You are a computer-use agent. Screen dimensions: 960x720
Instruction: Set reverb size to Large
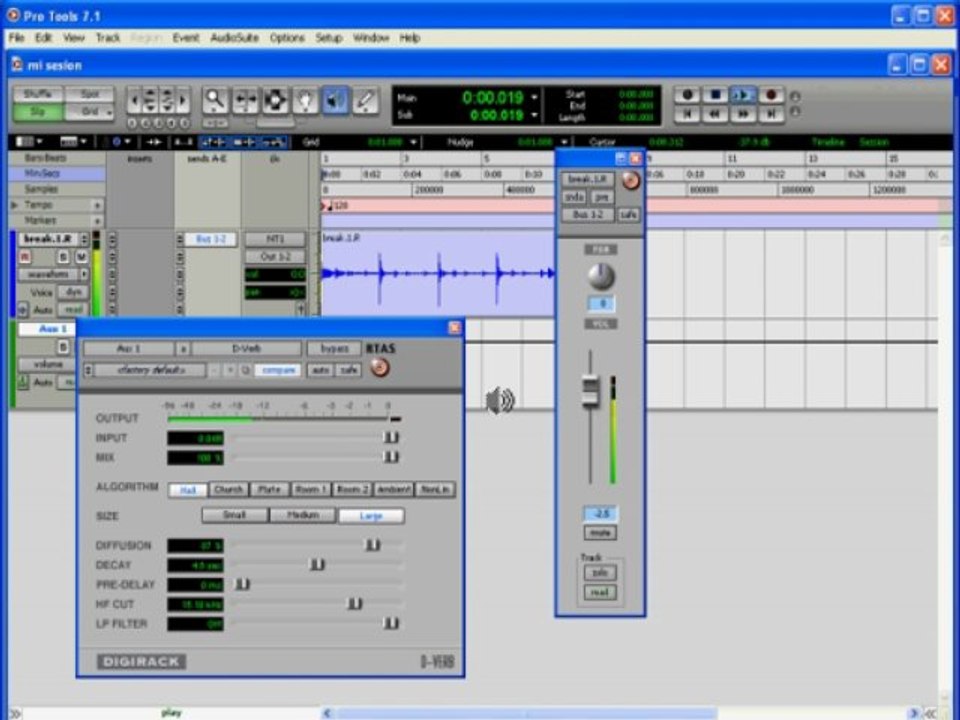pos(371,516)
